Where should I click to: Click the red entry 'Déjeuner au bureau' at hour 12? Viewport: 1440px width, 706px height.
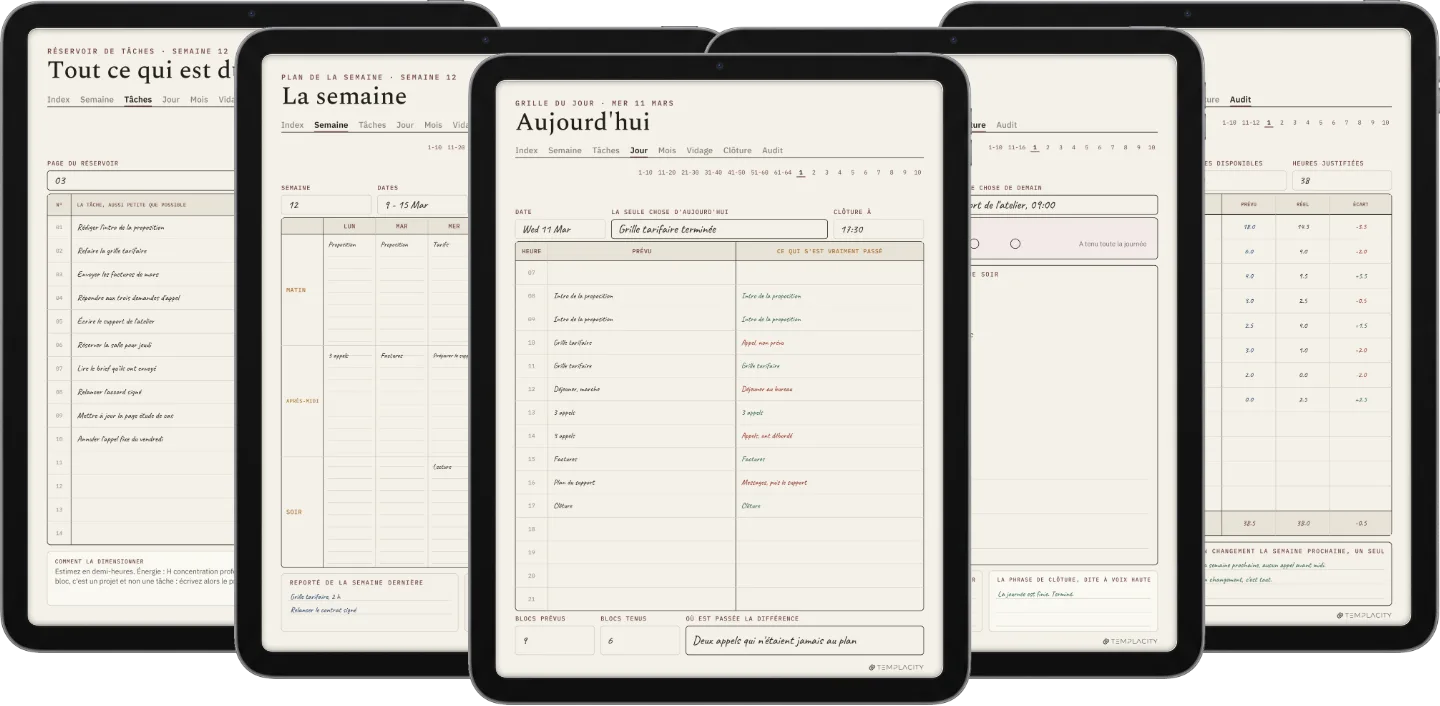(767, 389)
